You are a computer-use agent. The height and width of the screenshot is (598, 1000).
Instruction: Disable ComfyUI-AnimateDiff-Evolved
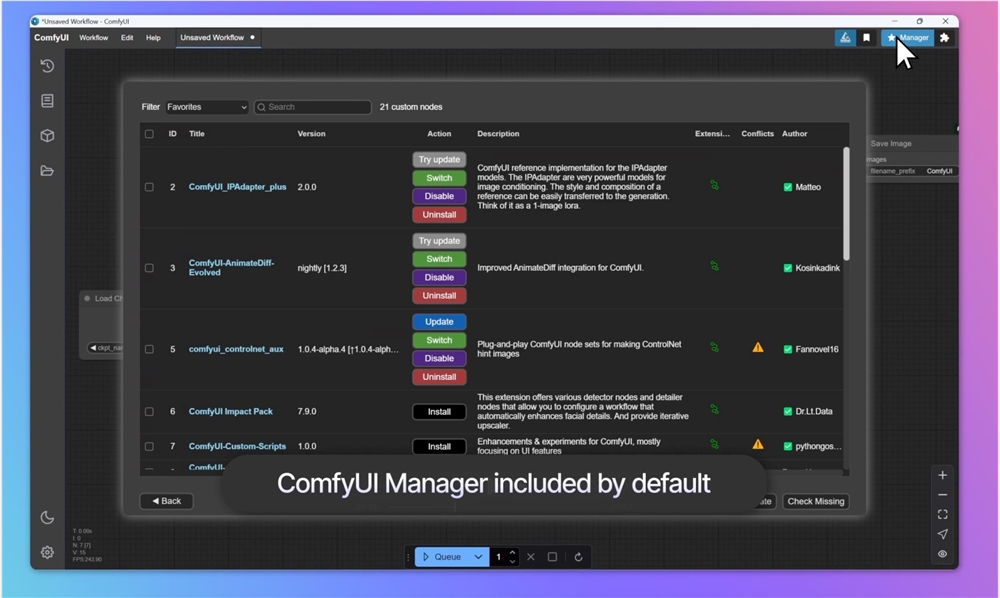click(439, 277)
